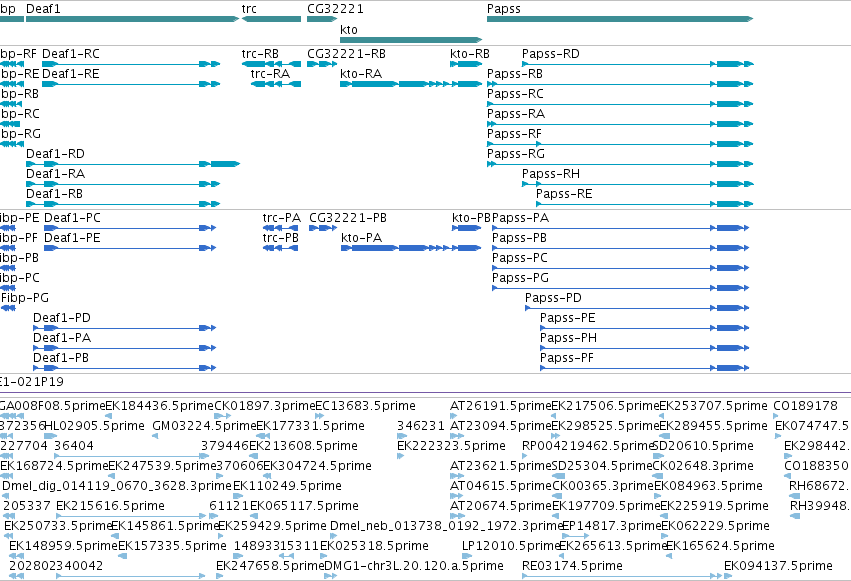The height and width of the screenshot is (581, 851).
Task: Click the Papss-RE transcript
Action: point(645,204)
